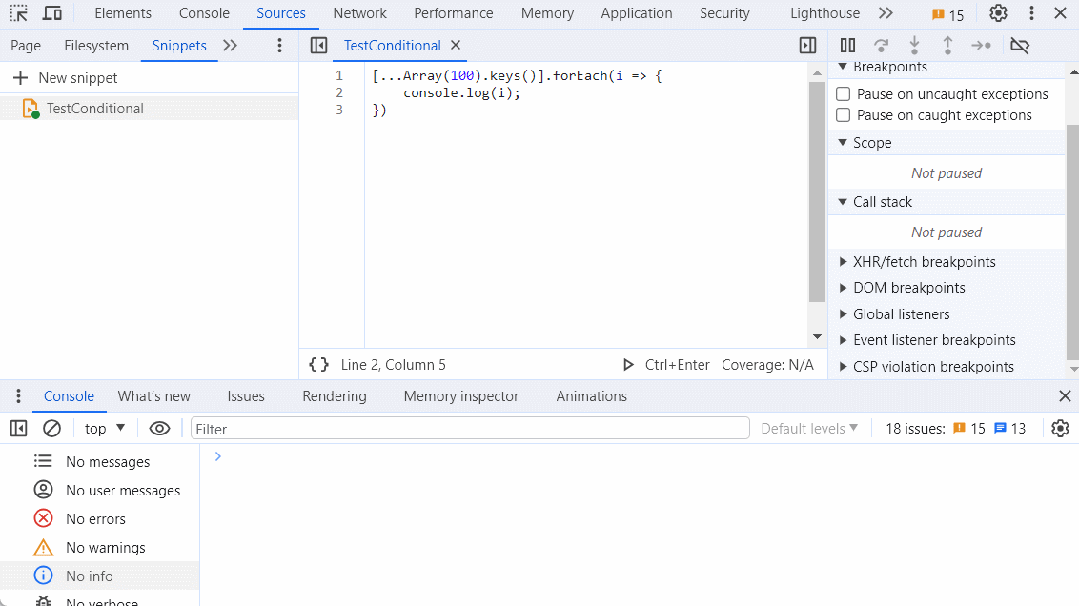
Task: Open DevTools settings gear in top bar
Action: coord(998,13)
